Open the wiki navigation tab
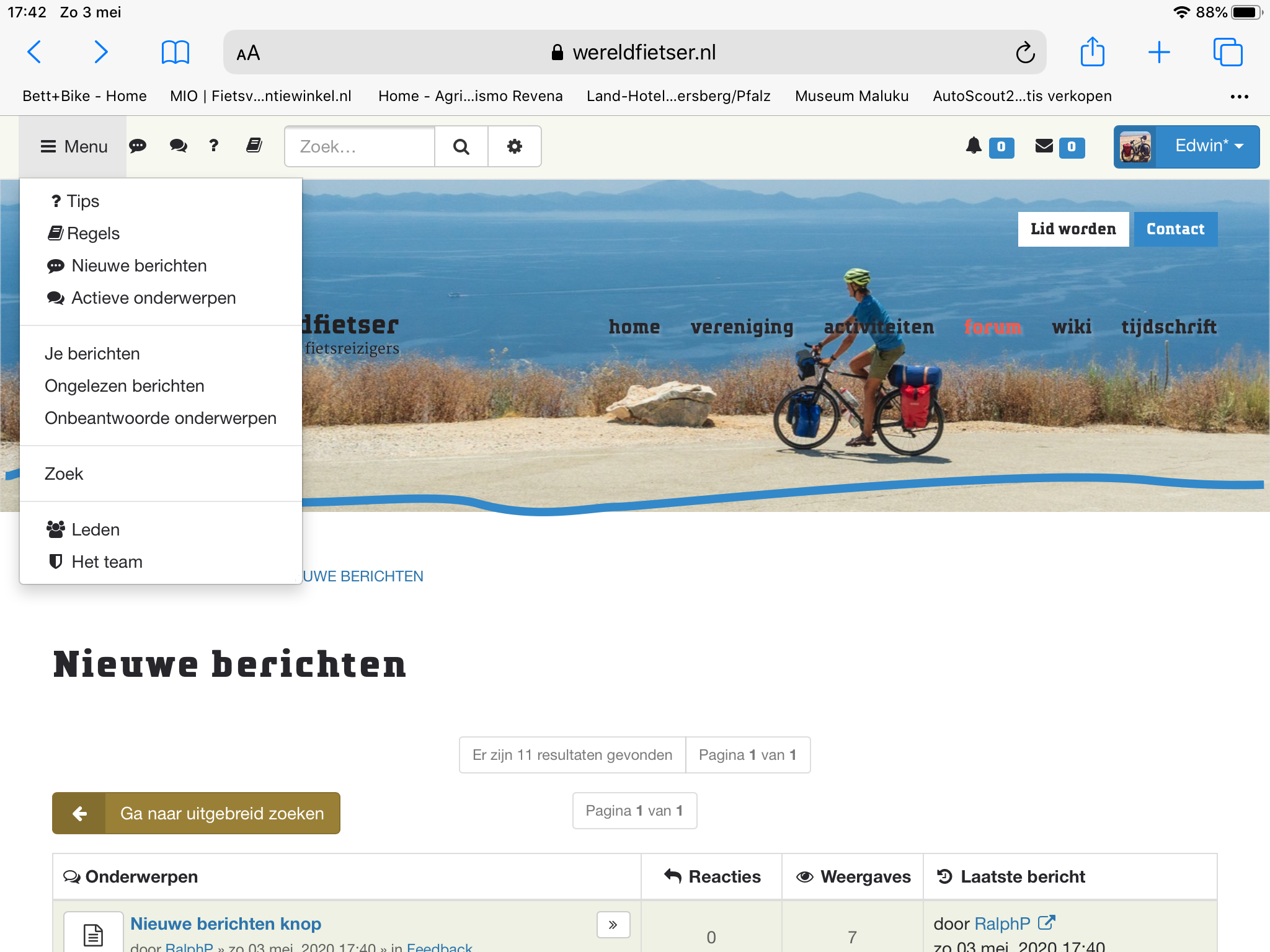The height and width of the screenshot is (952, 1270). coord(1071,327)
